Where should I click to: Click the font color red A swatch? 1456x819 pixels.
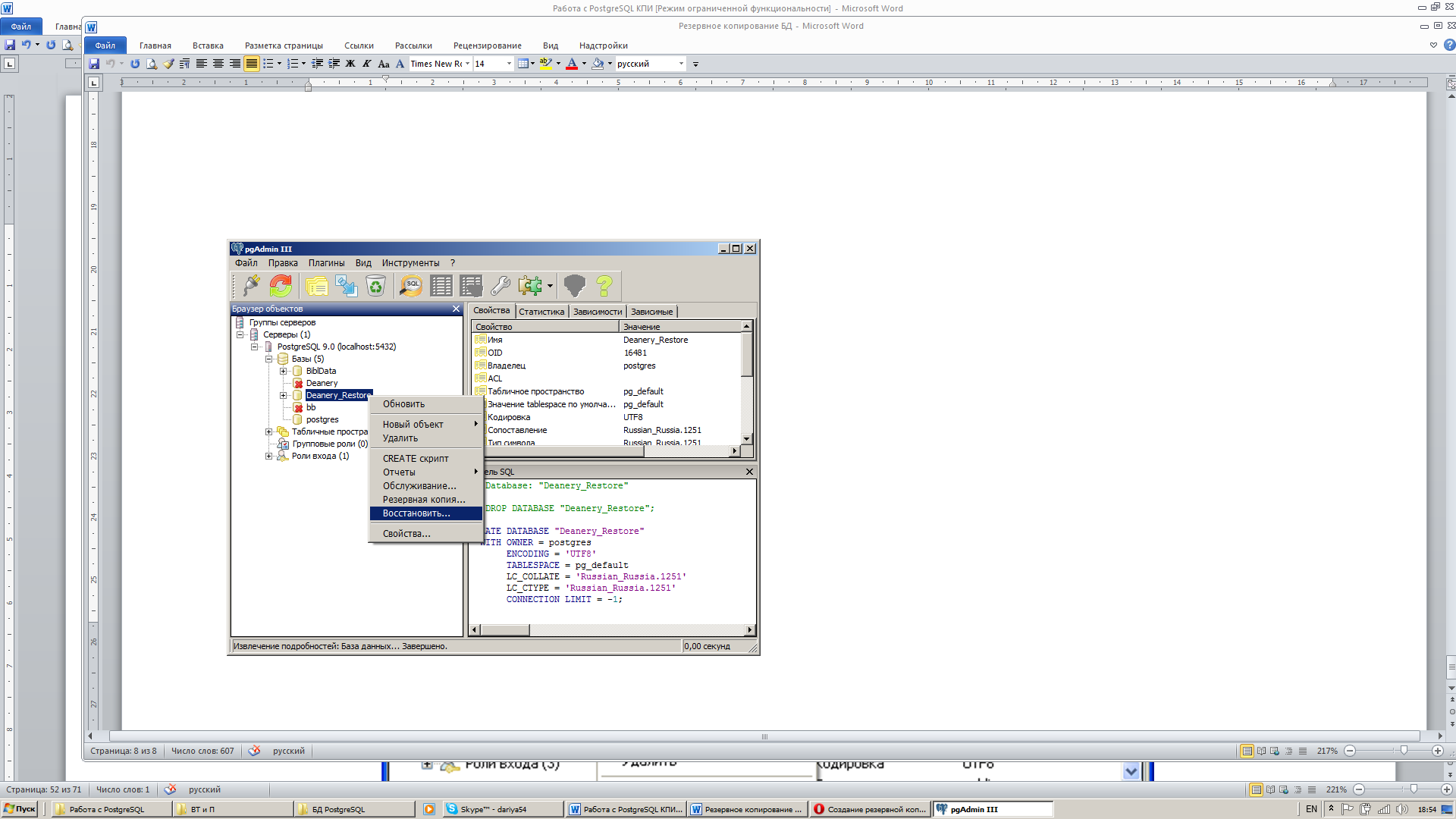tap(573, 64)
